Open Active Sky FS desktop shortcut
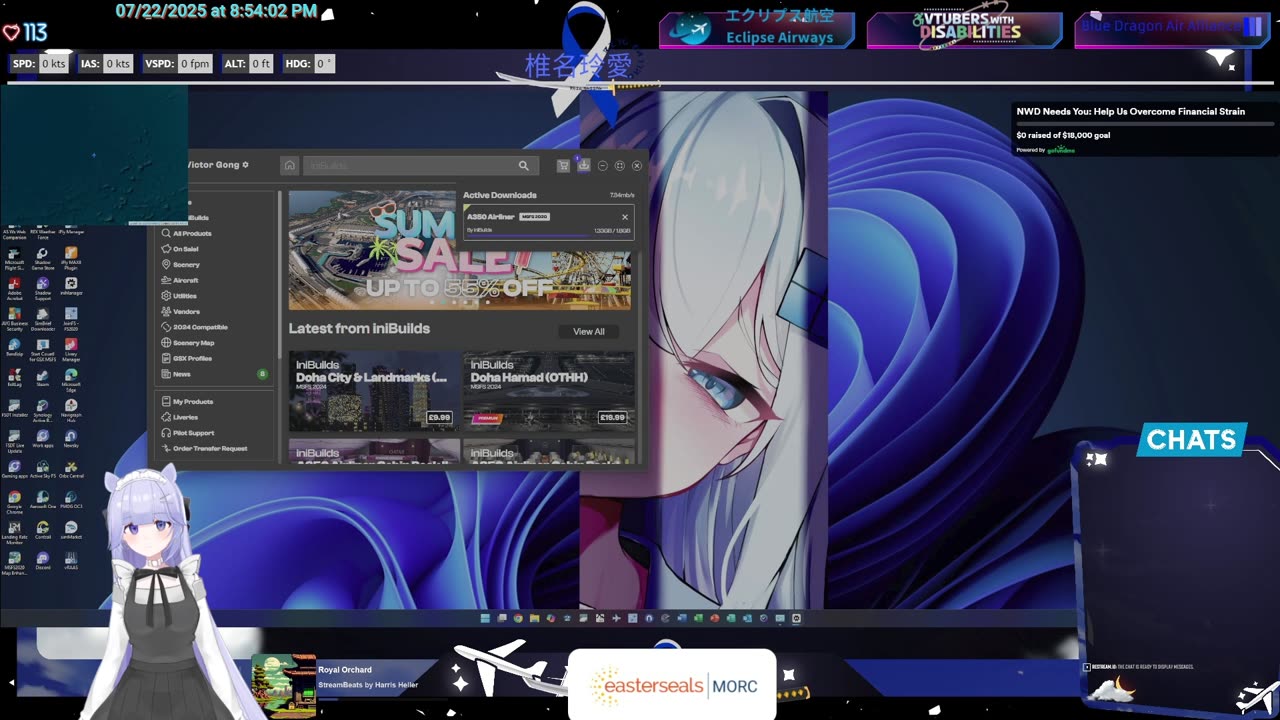The image size is (1280, 720). [42, 469]
